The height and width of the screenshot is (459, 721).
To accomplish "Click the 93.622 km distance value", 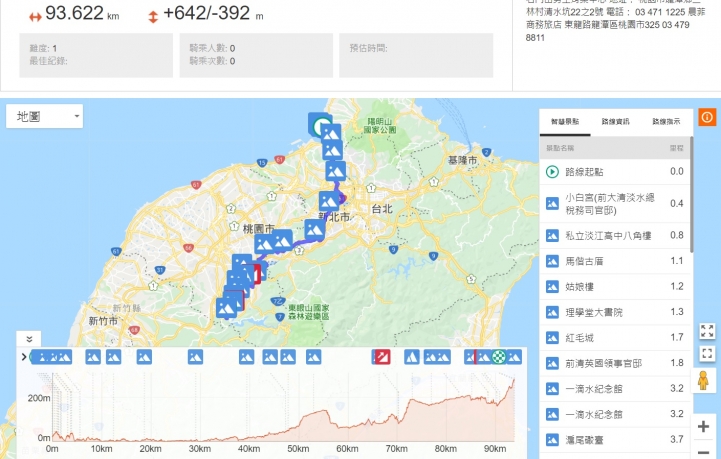I will click(x=74, y=13).
